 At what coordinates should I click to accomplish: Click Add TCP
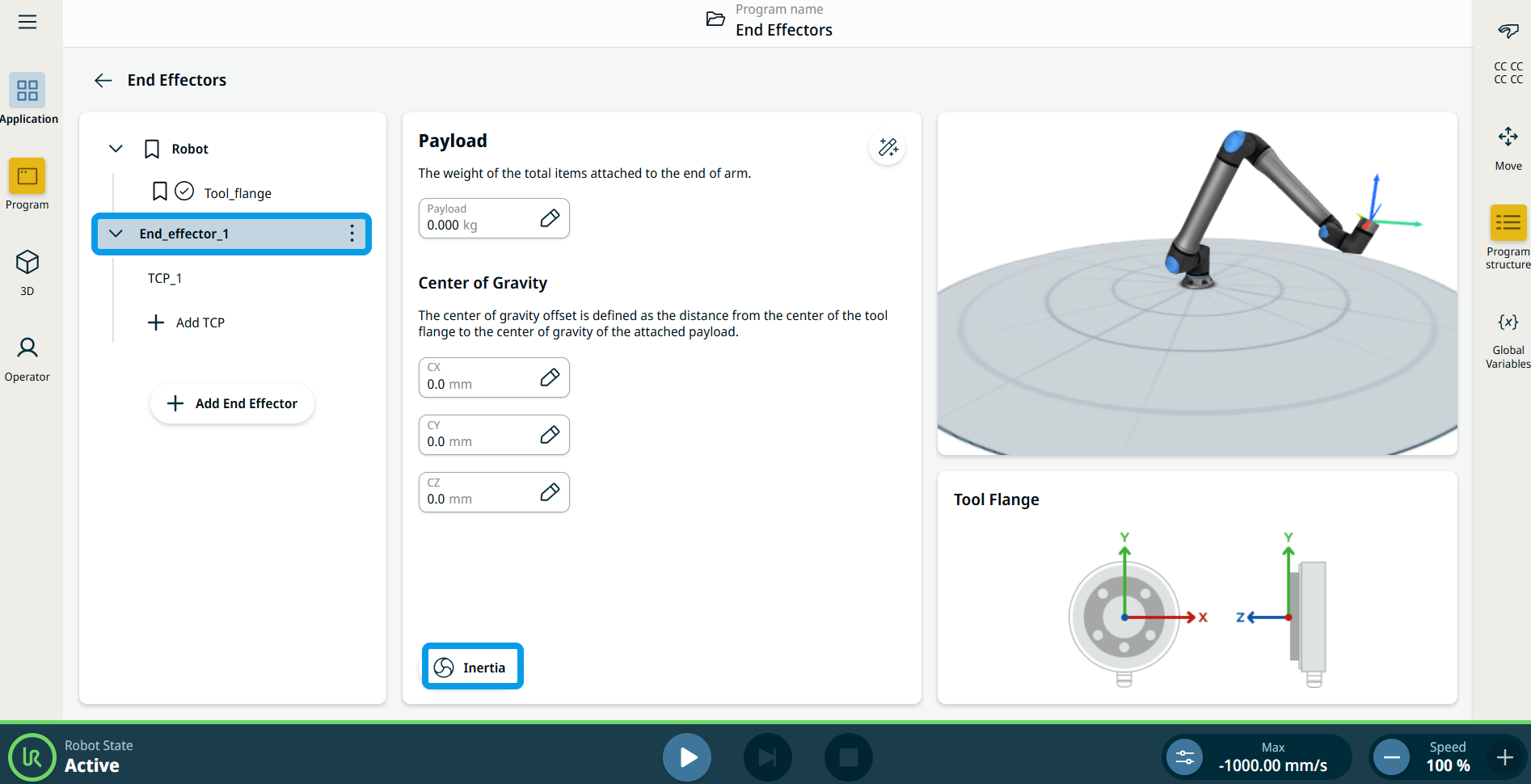187,322
